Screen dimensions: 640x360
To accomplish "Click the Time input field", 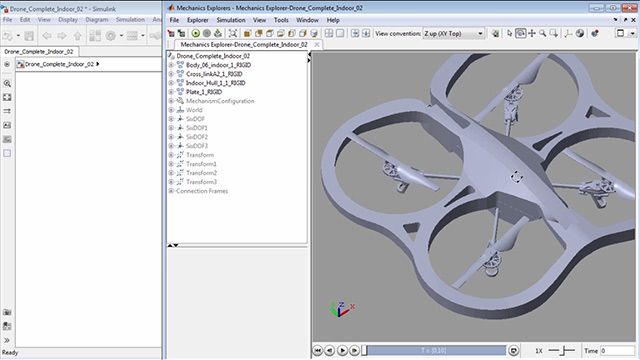I will (617, 351).
